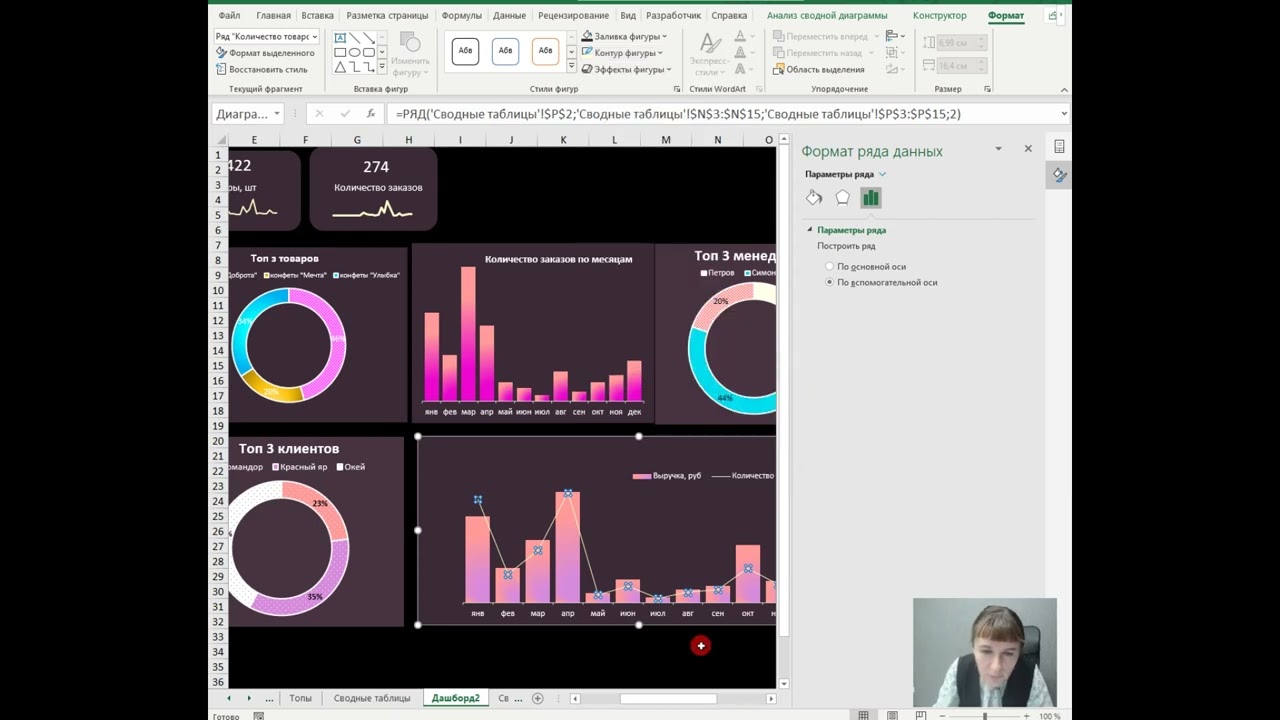Open the Fill & Line tab icon
This screenshot has height=720, width=1280.
click(x=814, y=198)
